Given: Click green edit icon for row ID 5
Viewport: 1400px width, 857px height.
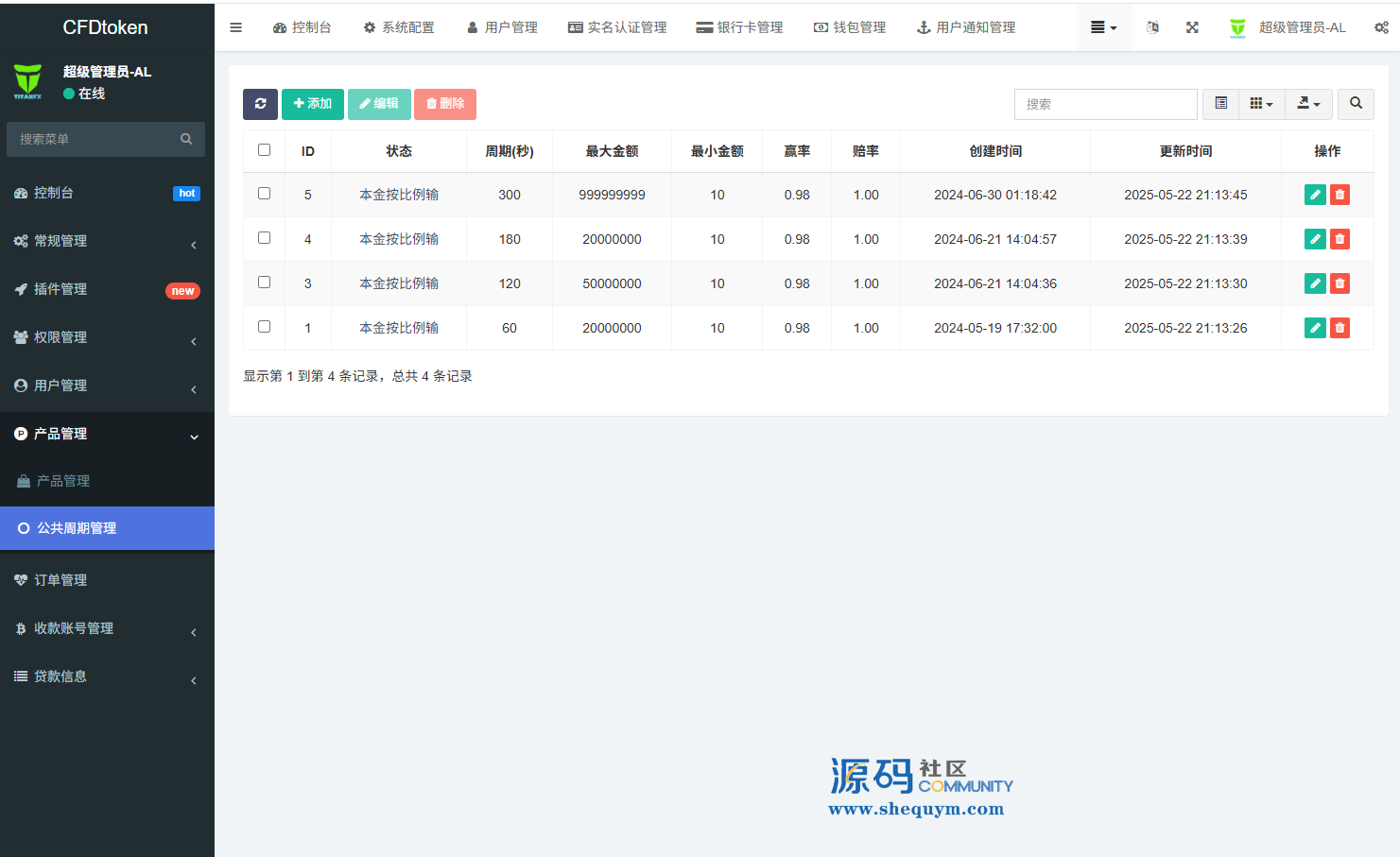Looking at the screenshot, I should [x=1314, y=195].
